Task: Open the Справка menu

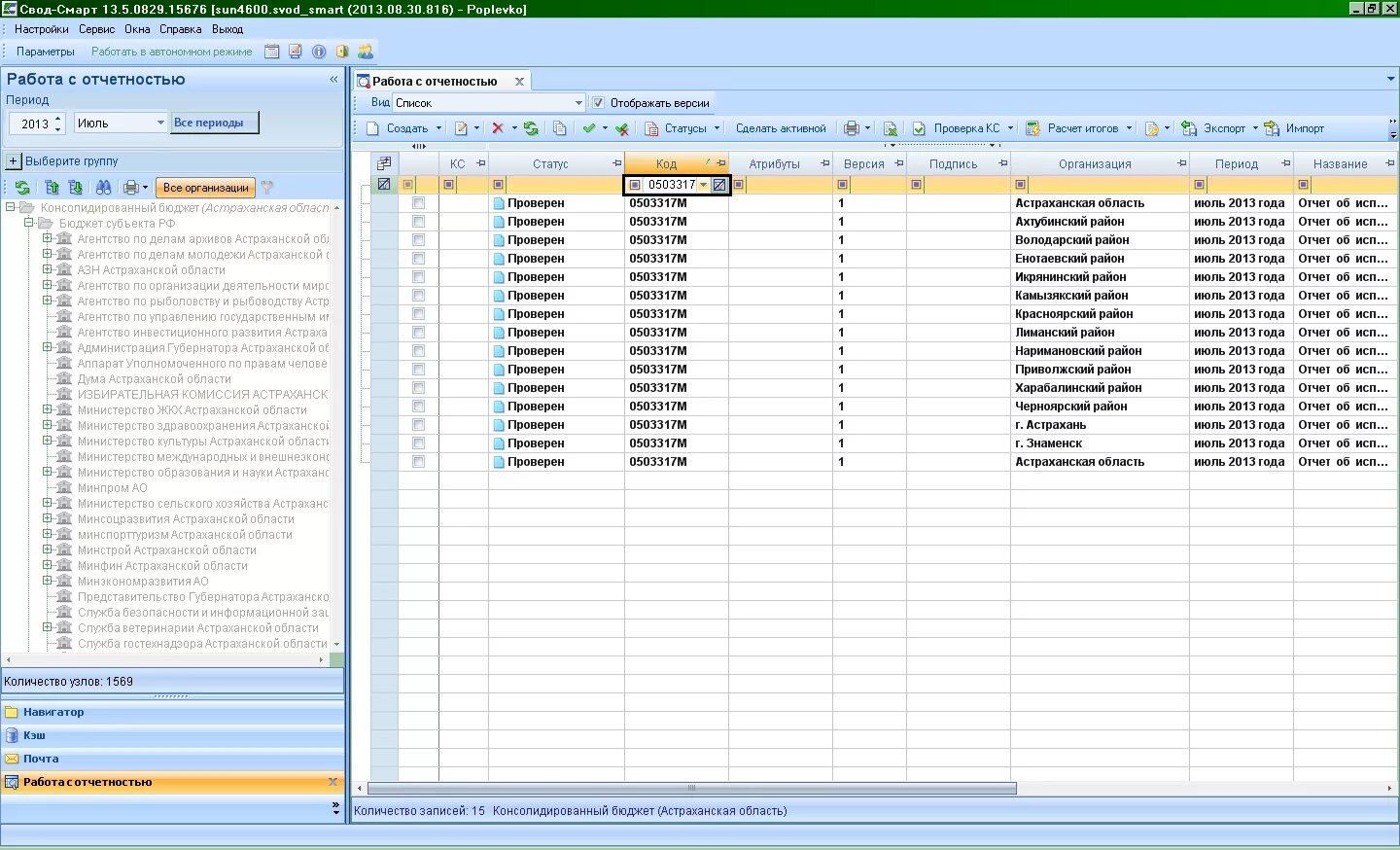Action: (181, 29)
